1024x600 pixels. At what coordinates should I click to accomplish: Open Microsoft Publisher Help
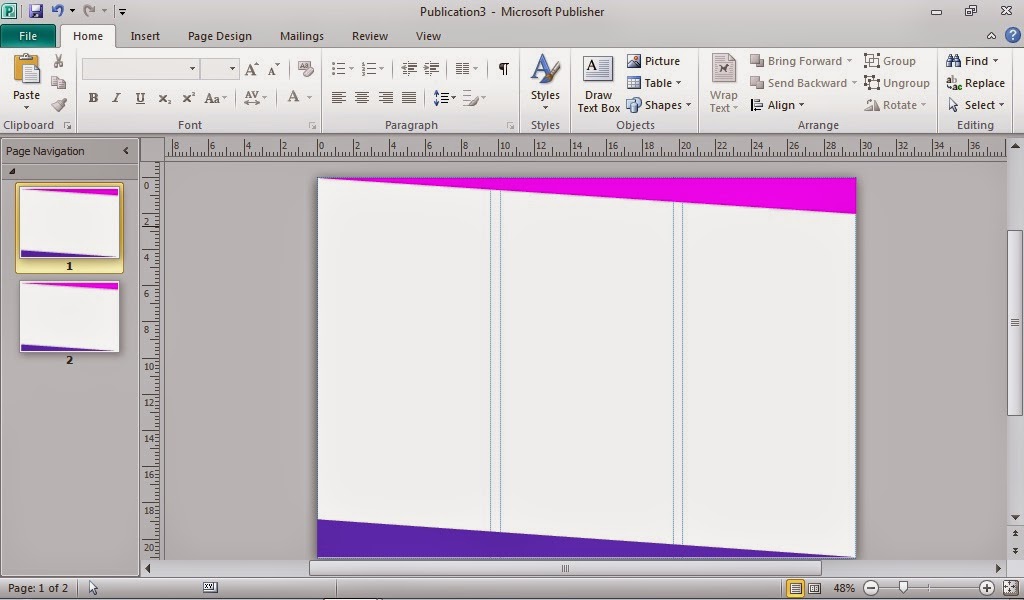1012,36
